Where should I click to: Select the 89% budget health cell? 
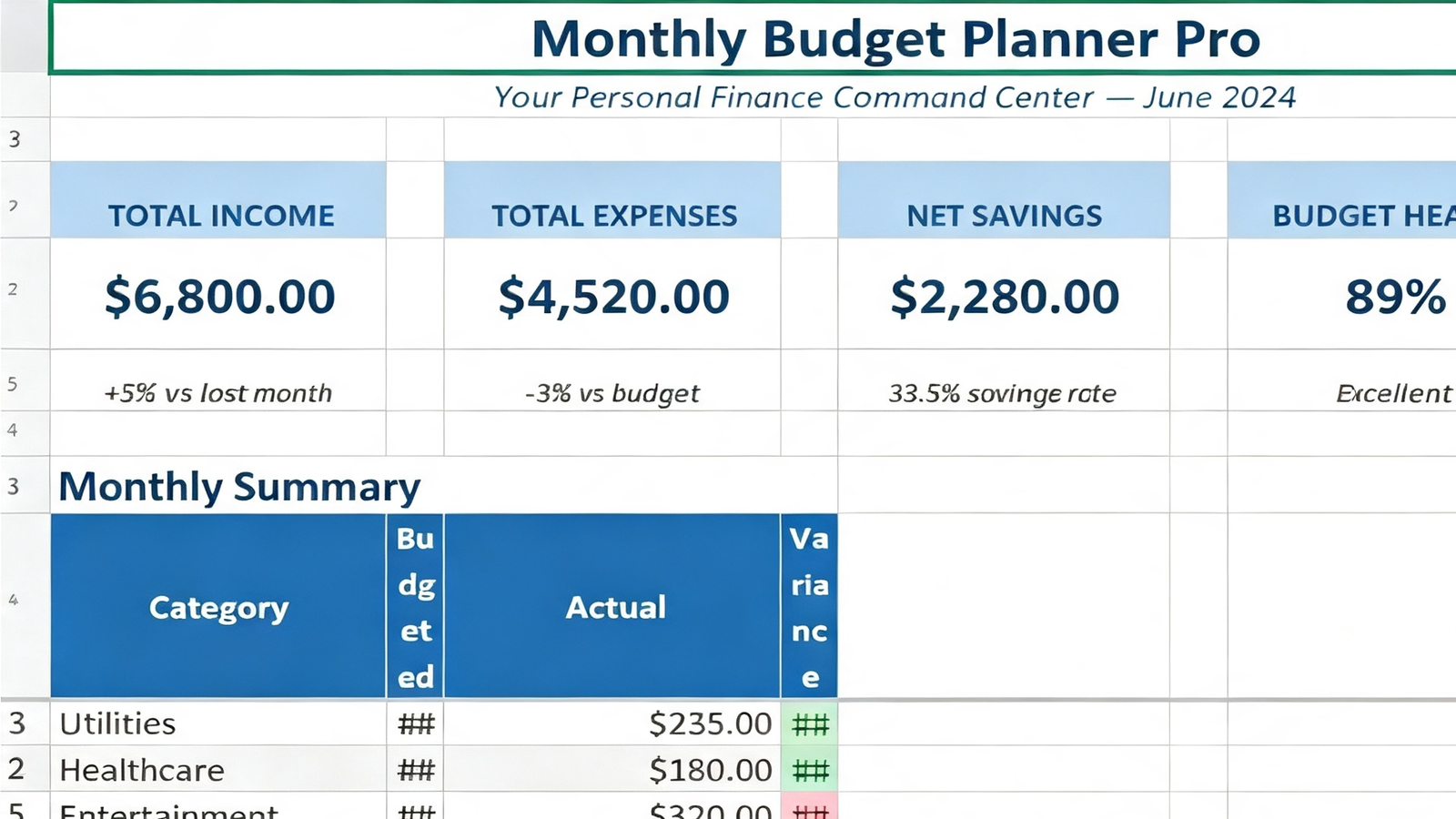pos(1342,294)
